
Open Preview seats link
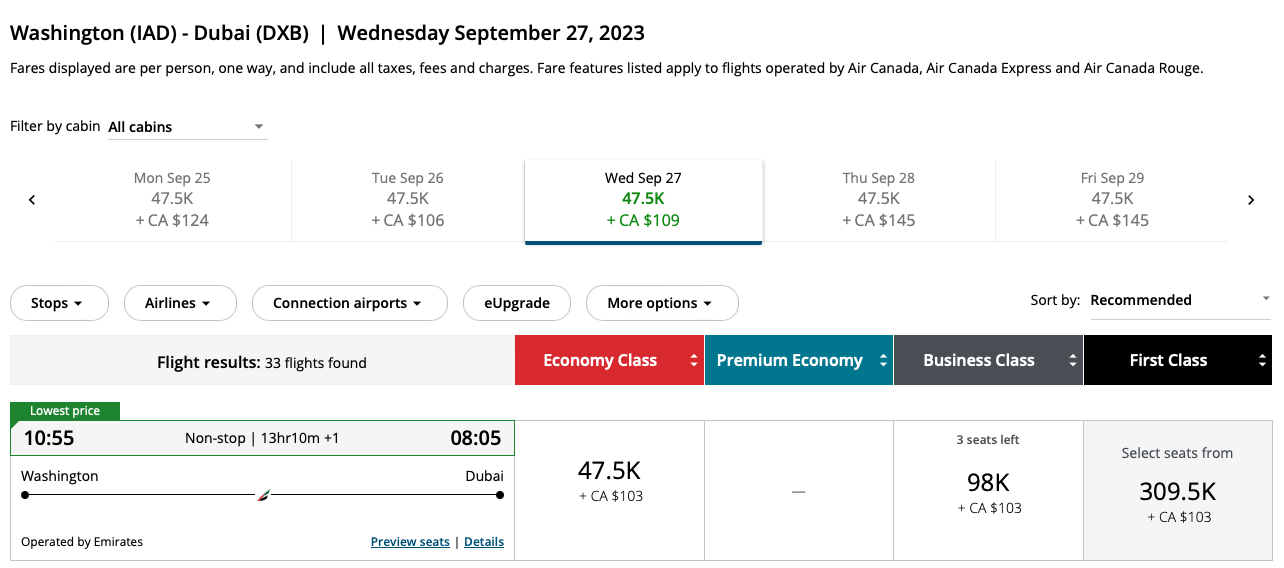410,542
